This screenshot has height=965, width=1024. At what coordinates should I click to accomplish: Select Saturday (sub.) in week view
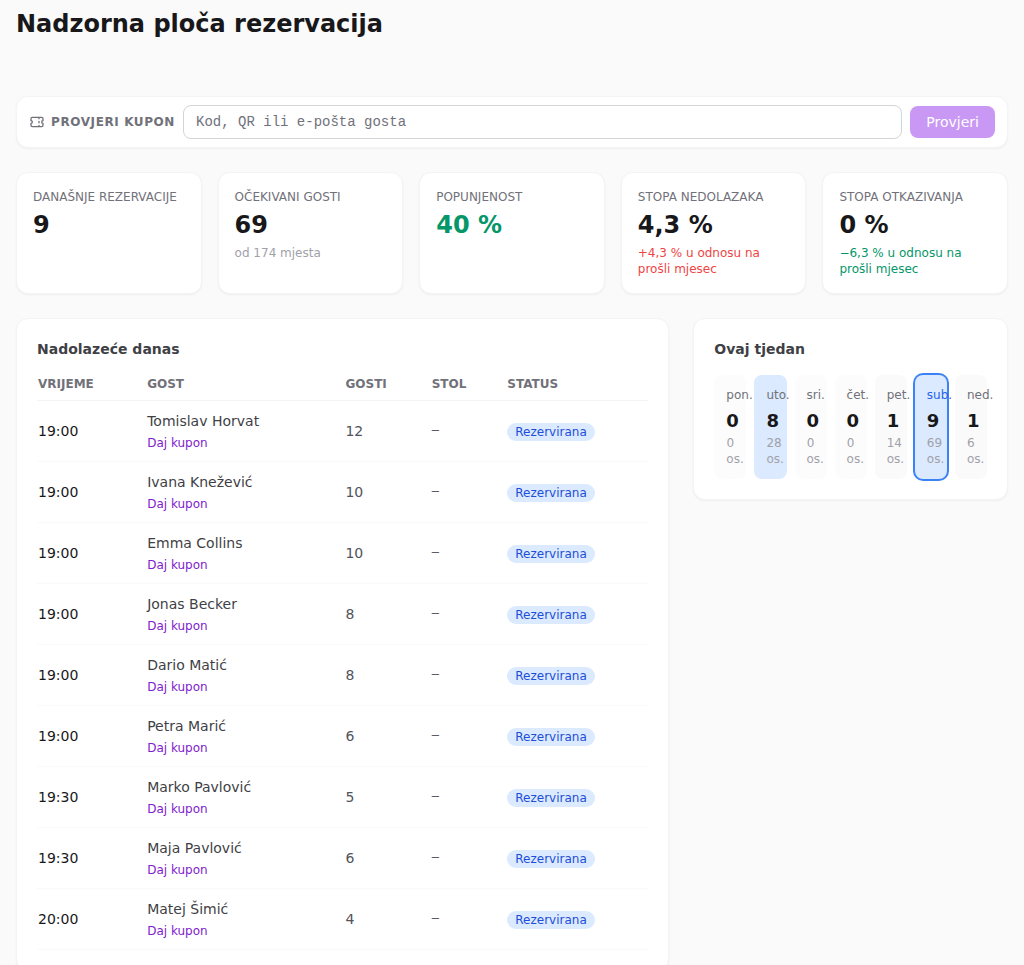pyautogui.click(x=931, y=427)
